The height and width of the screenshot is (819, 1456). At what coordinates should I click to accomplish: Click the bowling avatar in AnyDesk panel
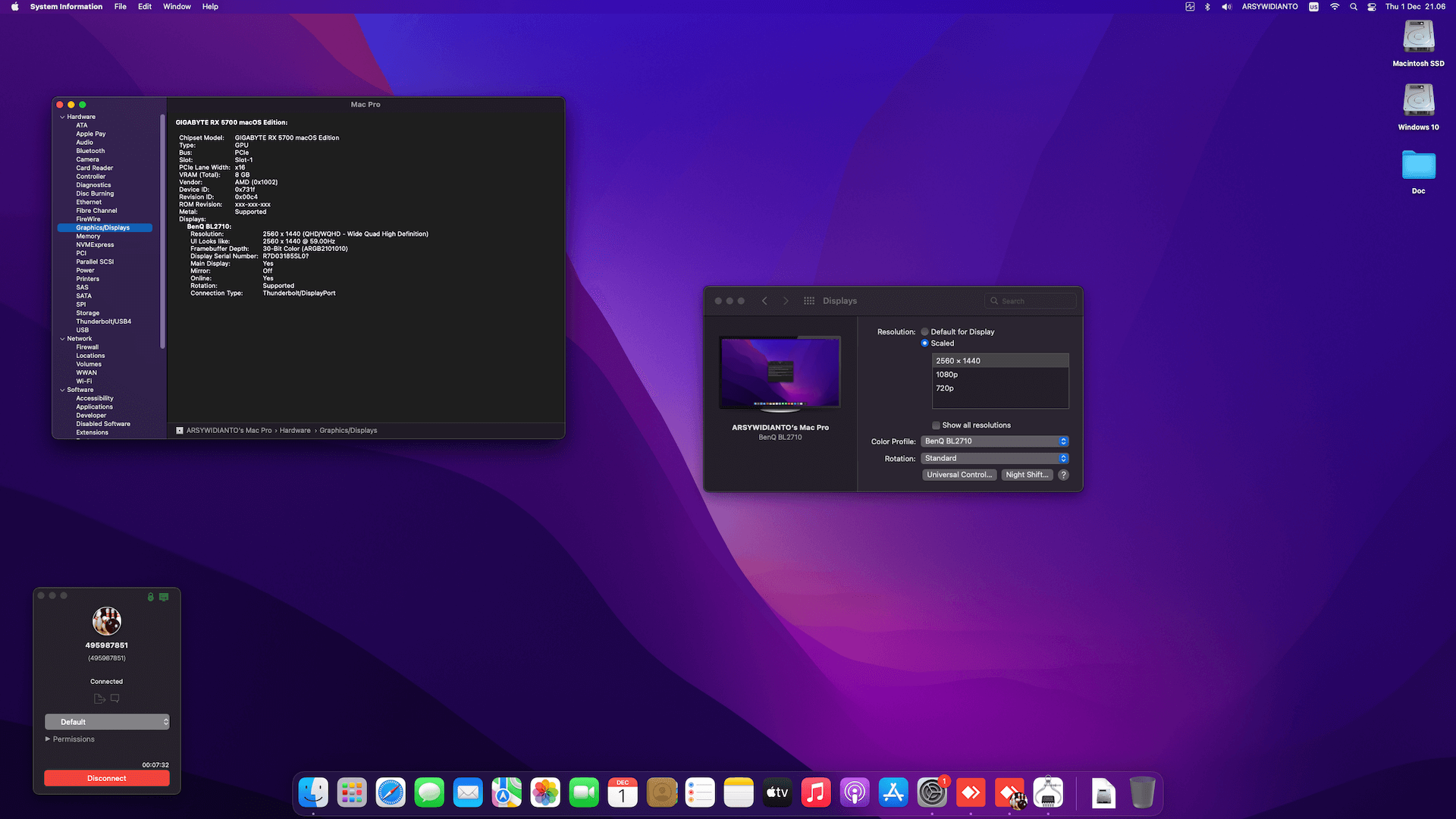point(107,621)
